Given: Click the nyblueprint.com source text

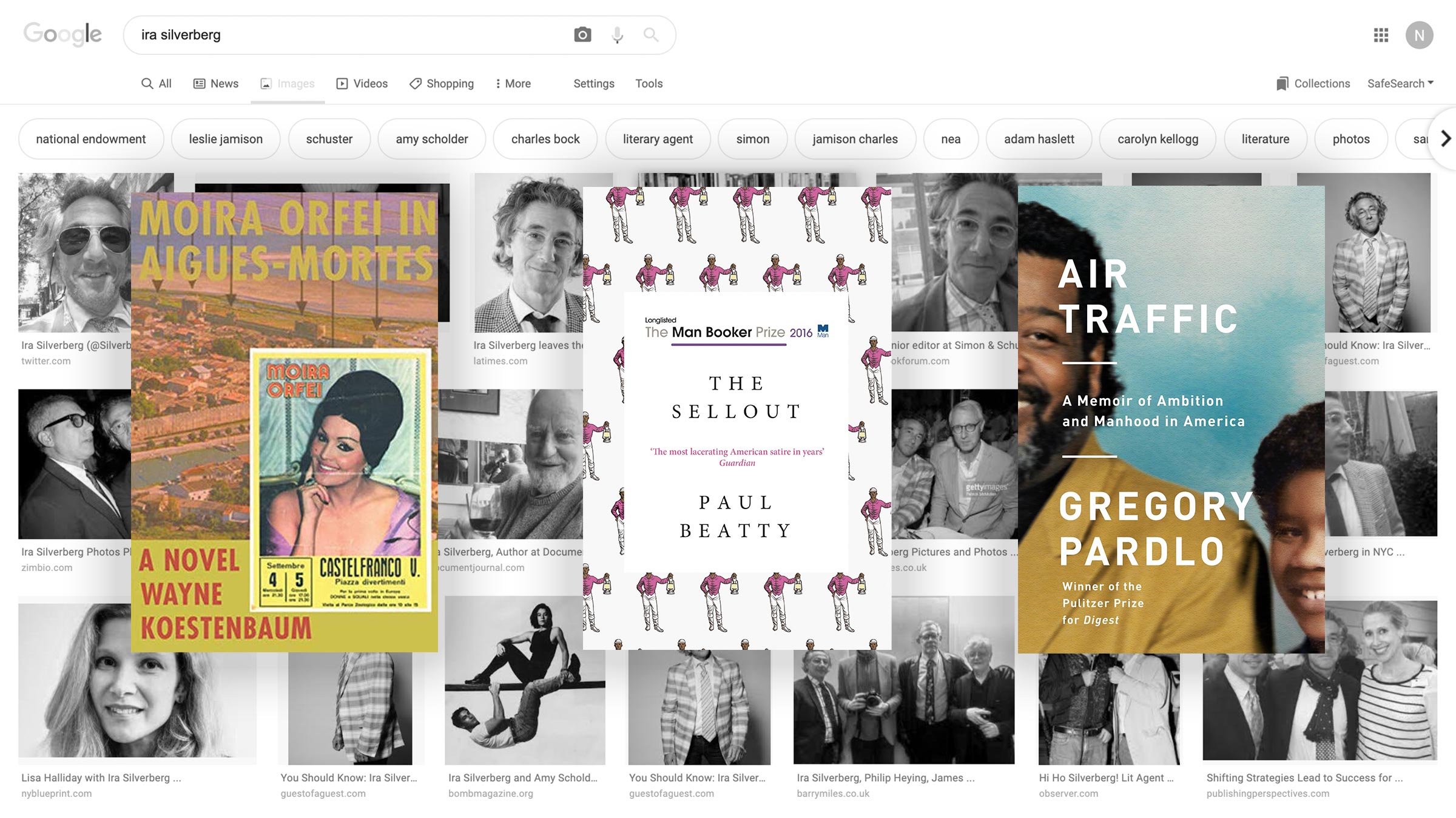Looking at the screenshot, I should pos(56,793).
